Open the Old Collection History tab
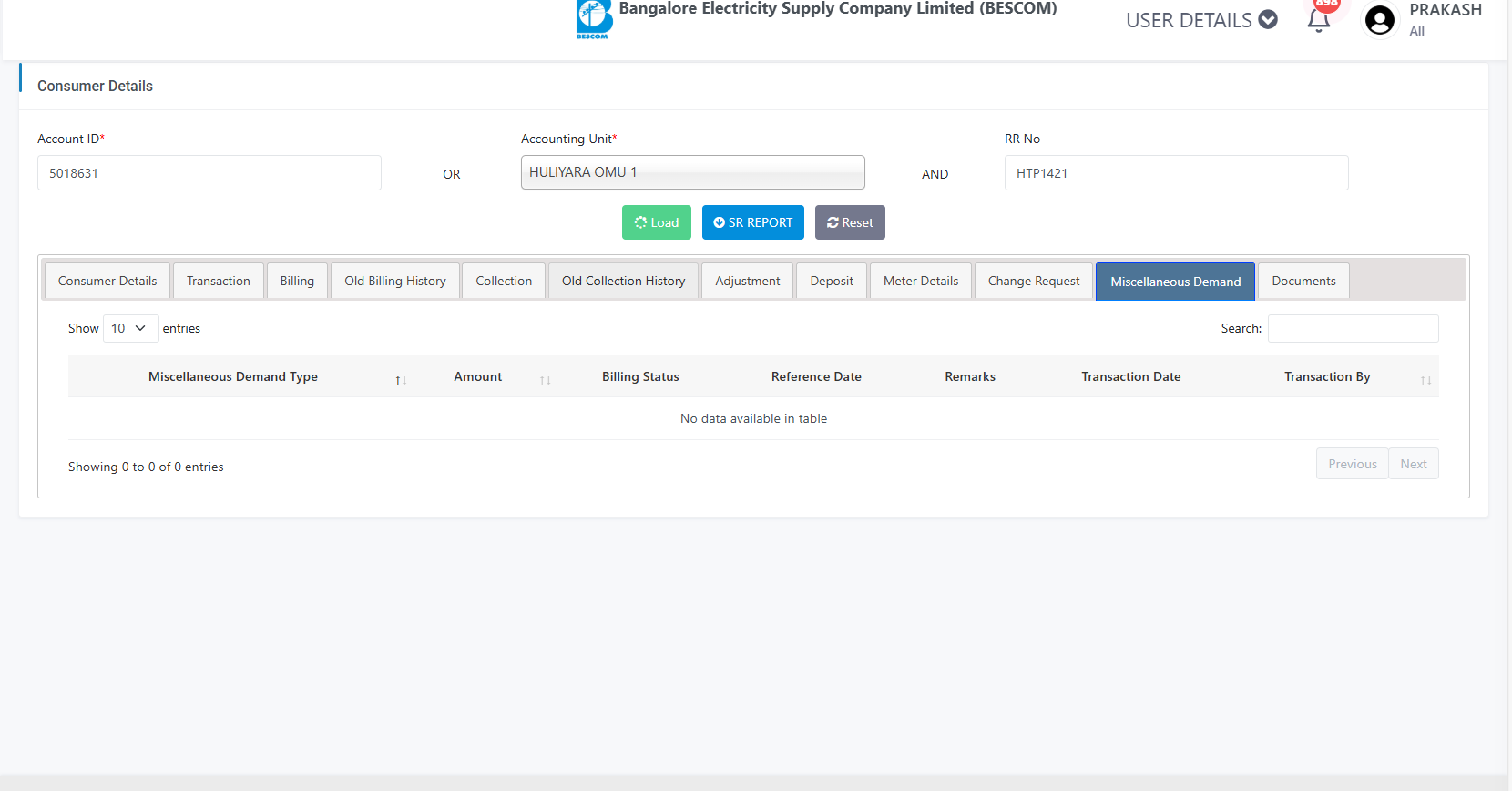 [624, 281]
